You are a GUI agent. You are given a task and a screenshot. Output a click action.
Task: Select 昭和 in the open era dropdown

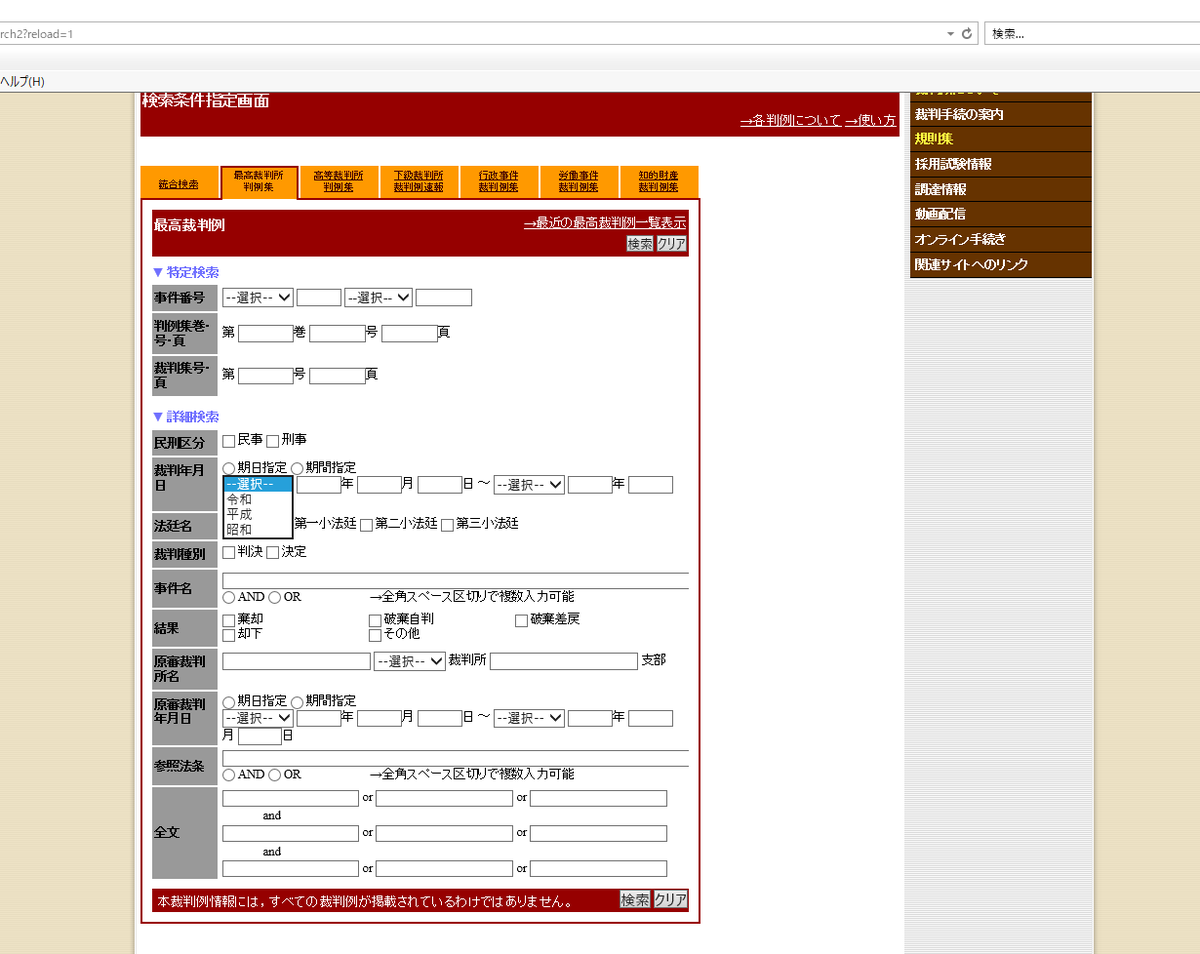click(x=240, y=527)
